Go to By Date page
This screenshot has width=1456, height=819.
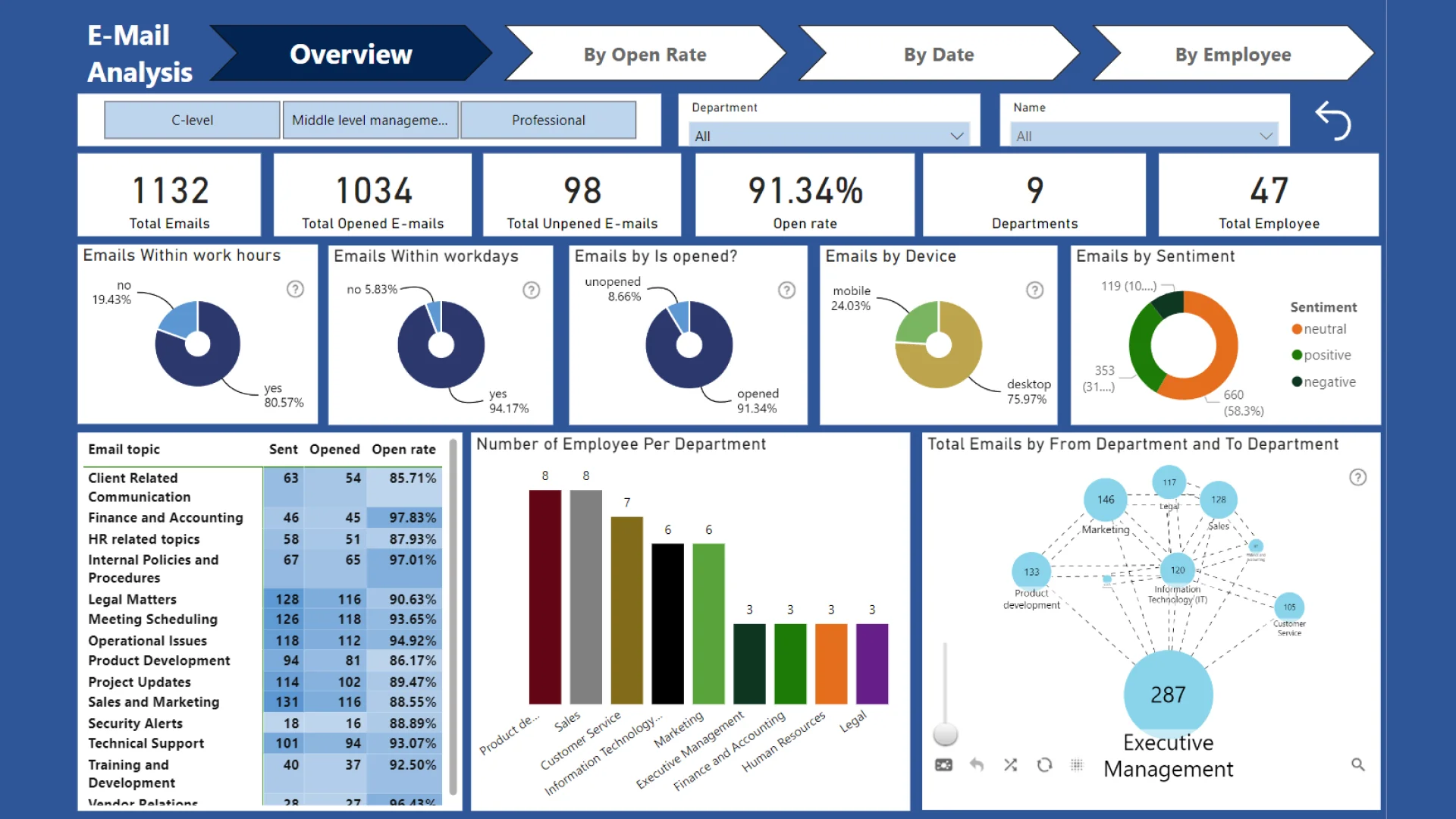(939, 54)
